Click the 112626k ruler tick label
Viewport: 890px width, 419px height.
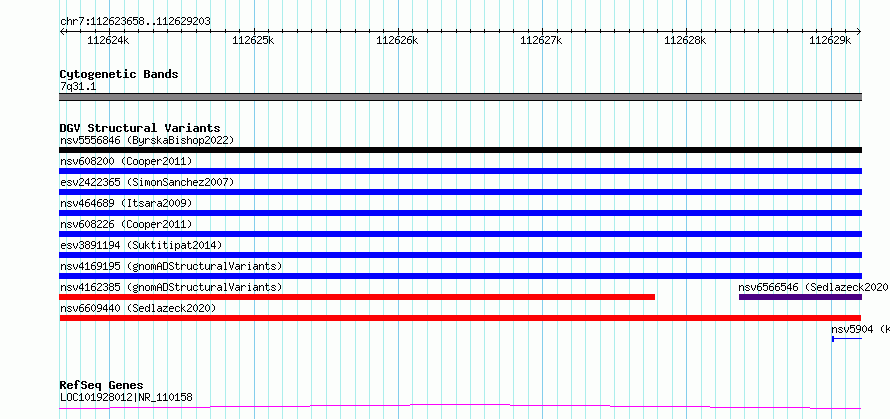pyautogui.click(x=397, y=40)
